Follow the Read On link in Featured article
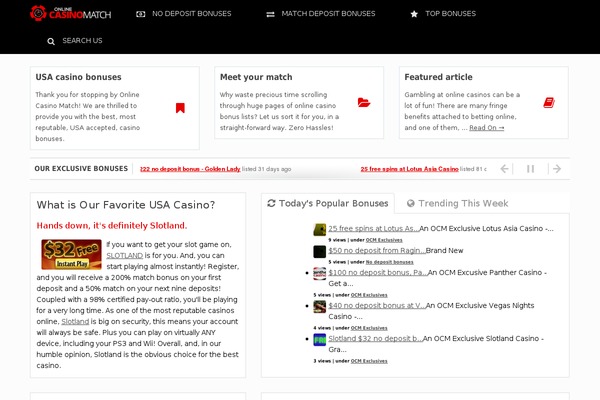Image resolution: width=600 pixels, height=400 pixels. tap(486, 128)
